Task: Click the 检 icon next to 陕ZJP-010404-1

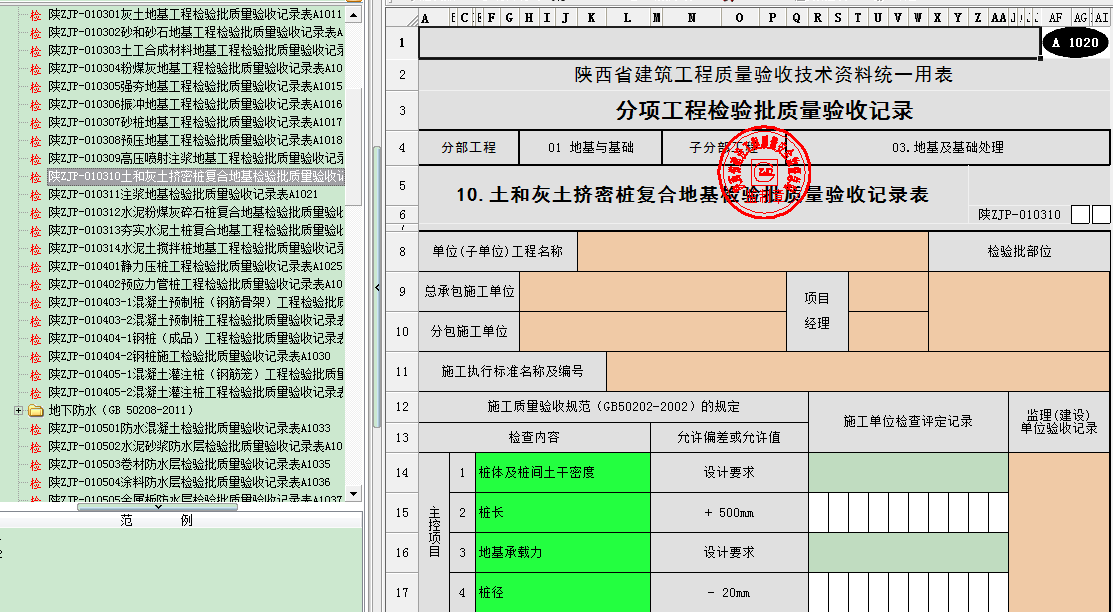Action: (36, 339)
